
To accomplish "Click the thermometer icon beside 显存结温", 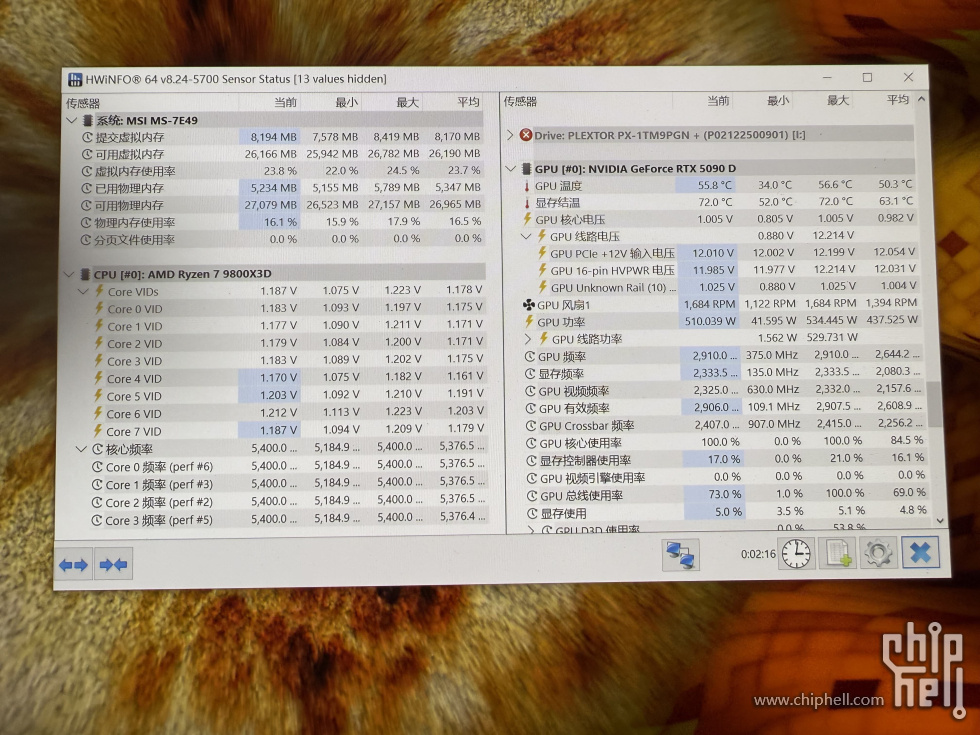I will (x=527, y=202).
